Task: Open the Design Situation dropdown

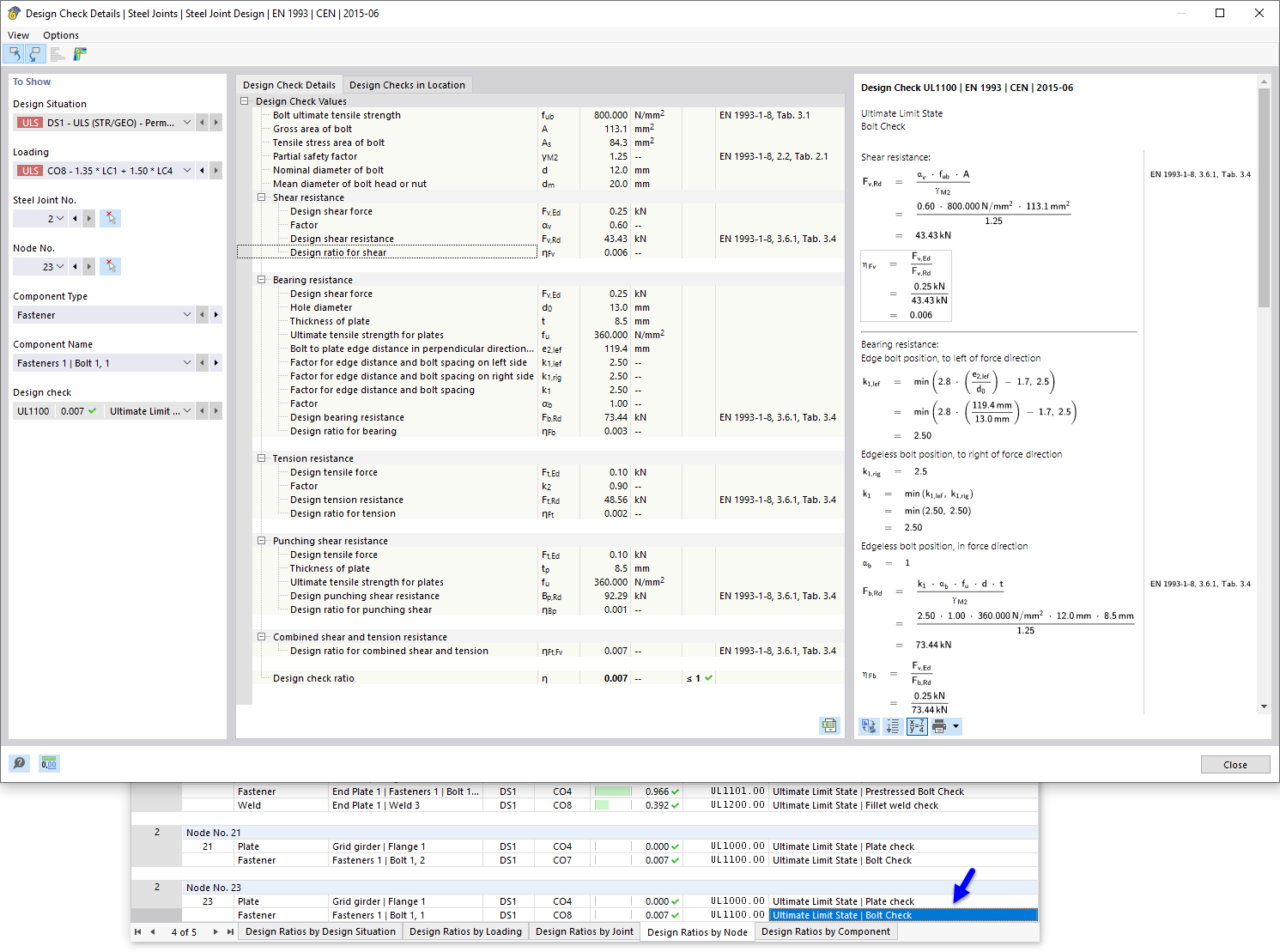Action: 187,123
